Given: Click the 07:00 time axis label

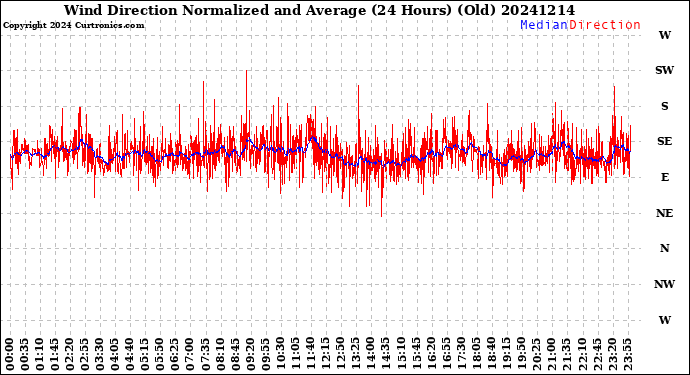Looking at the screenshot, I should click(190, 354).
